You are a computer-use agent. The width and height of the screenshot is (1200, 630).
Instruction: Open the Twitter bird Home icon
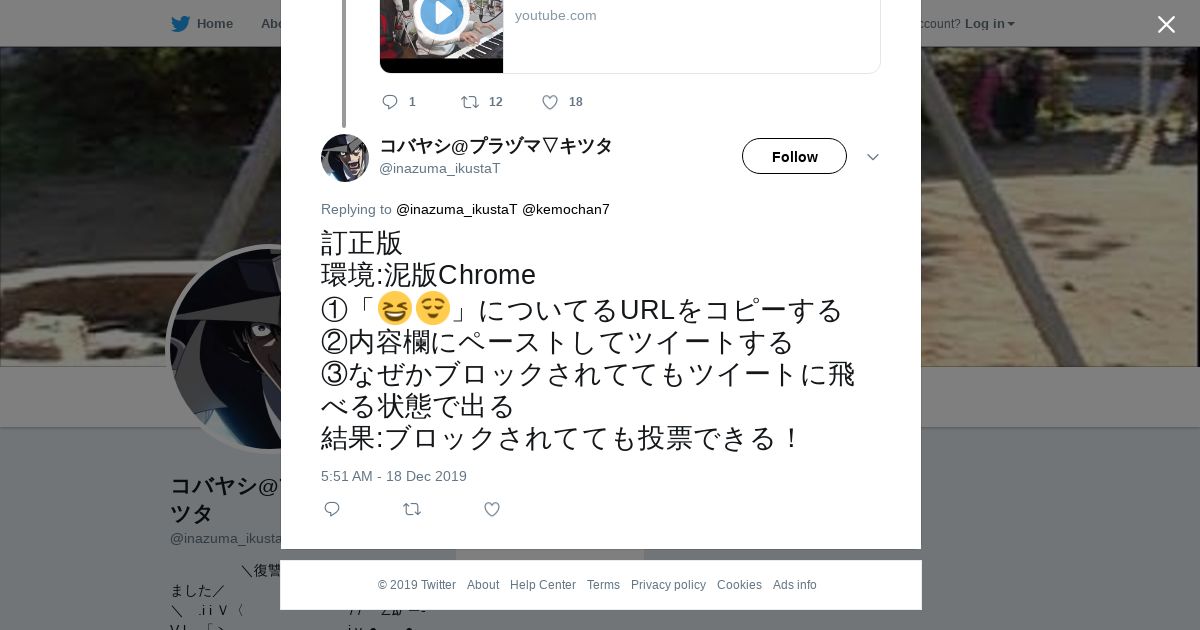tap(181, 23)
